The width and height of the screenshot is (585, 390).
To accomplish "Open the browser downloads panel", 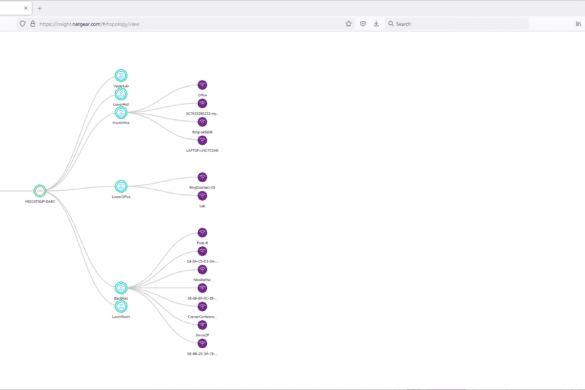I will (376, 24).
